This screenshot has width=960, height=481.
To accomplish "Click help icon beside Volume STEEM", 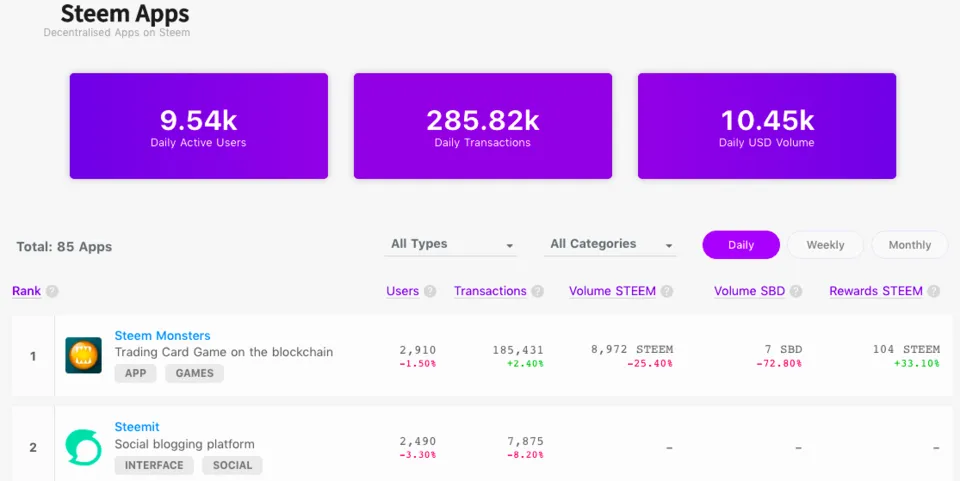I will click(x=667, y=292).
